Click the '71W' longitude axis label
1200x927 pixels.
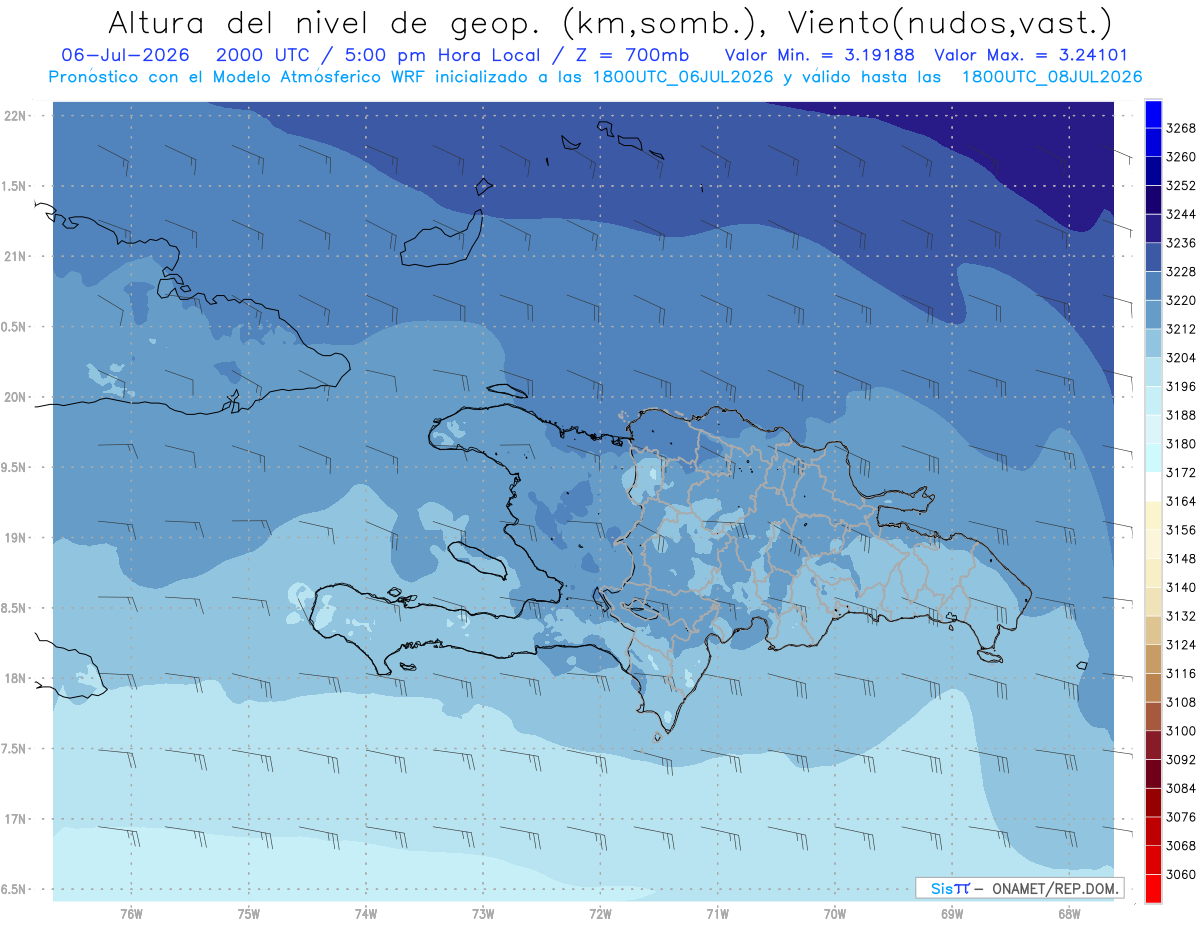point(718,913)
